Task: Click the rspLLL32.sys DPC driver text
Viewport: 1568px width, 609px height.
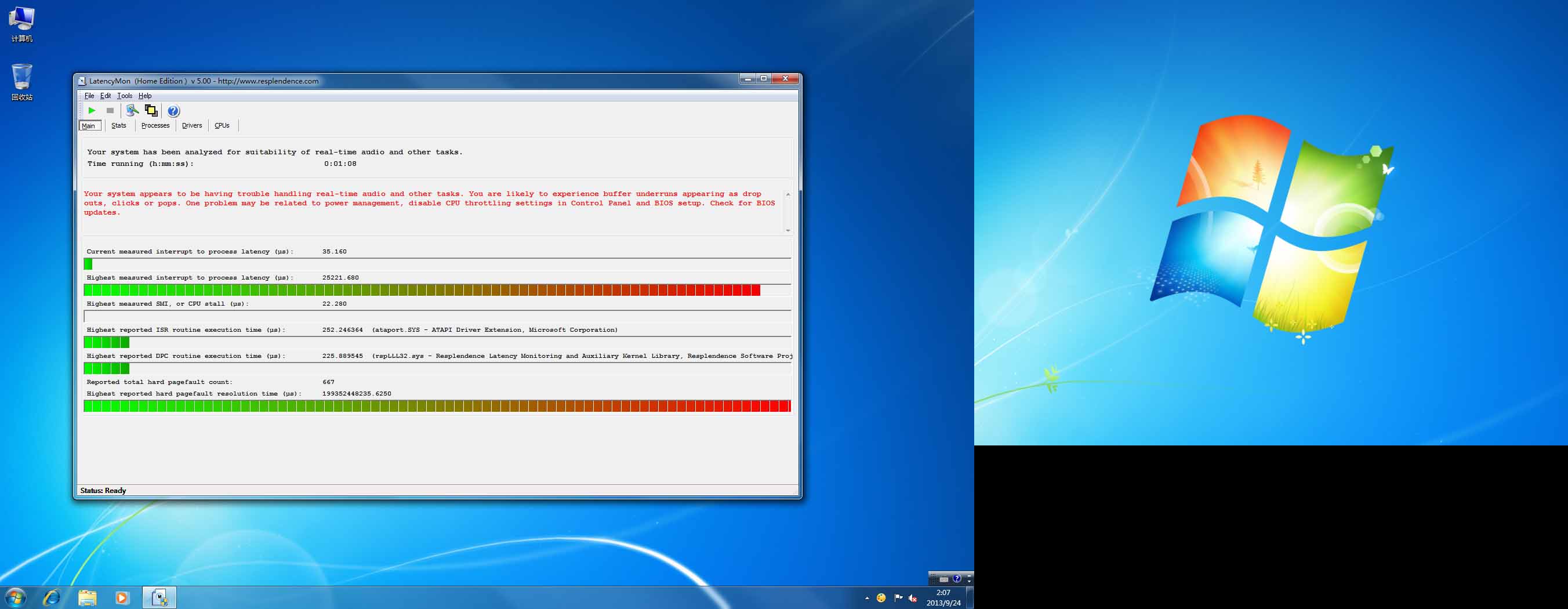Action: [582, 356]
